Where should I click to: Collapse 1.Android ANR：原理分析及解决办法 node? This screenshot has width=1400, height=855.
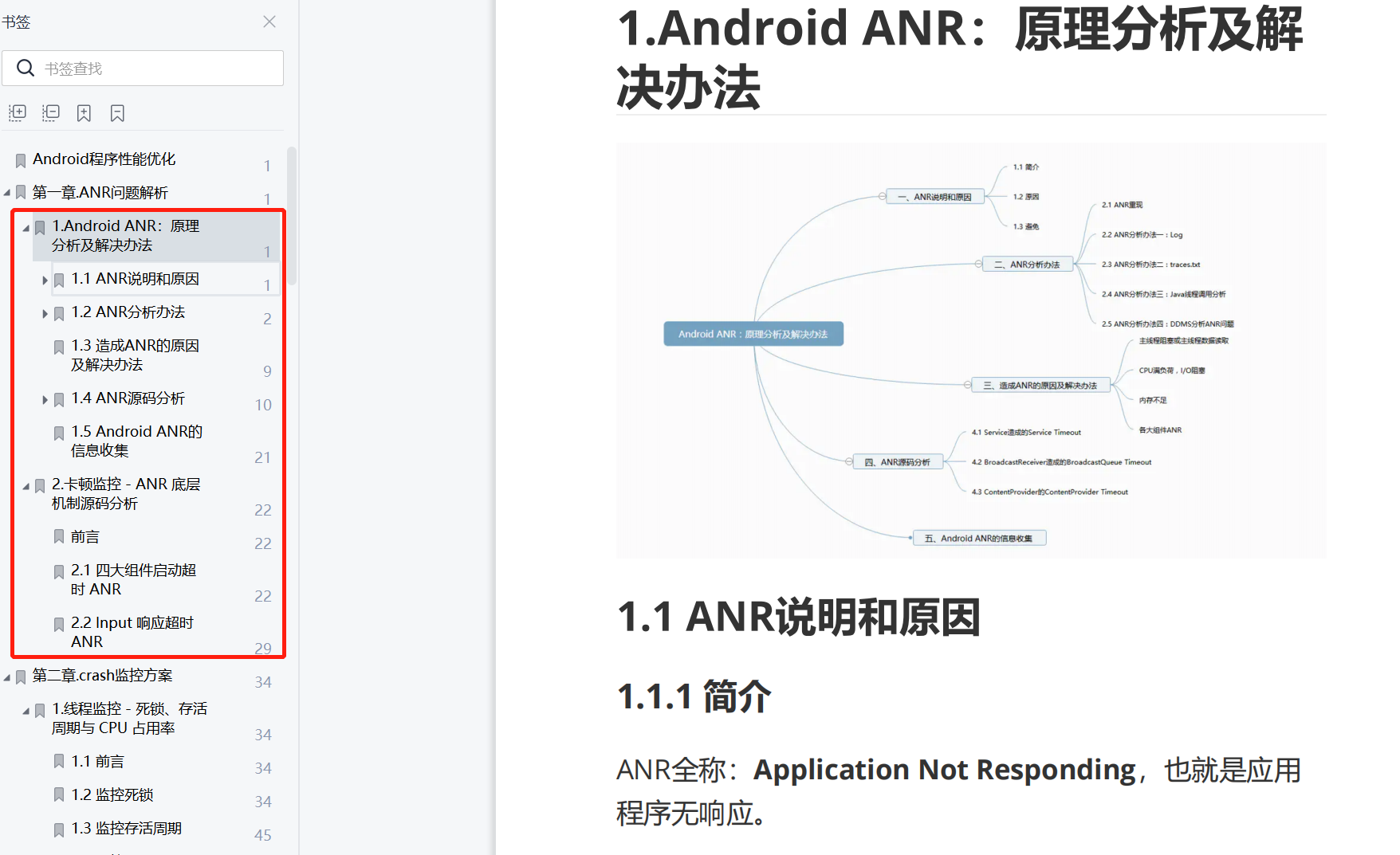coord(26,228)
